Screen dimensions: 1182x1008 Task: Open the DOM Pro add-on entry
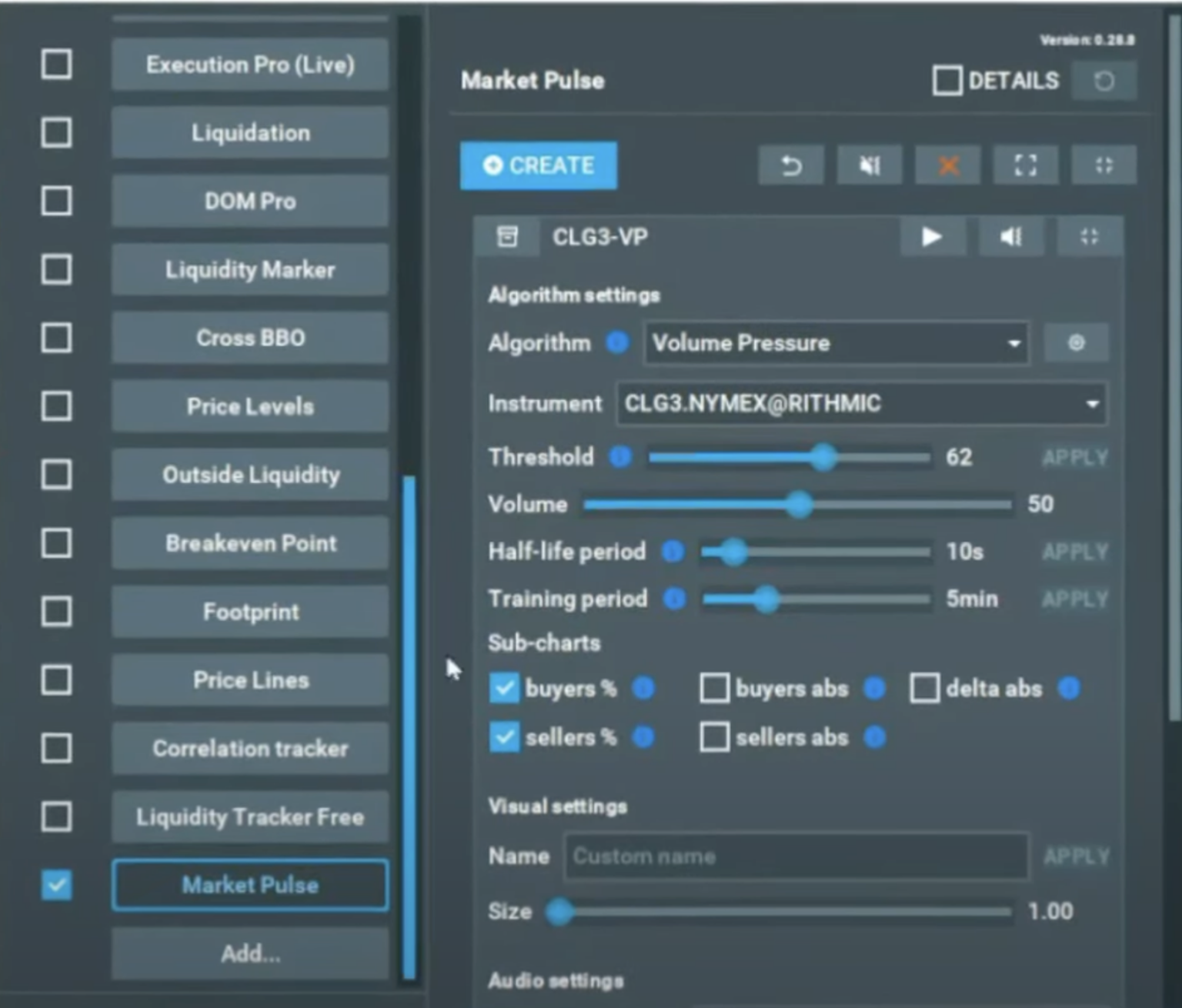(x=250, y=202)
